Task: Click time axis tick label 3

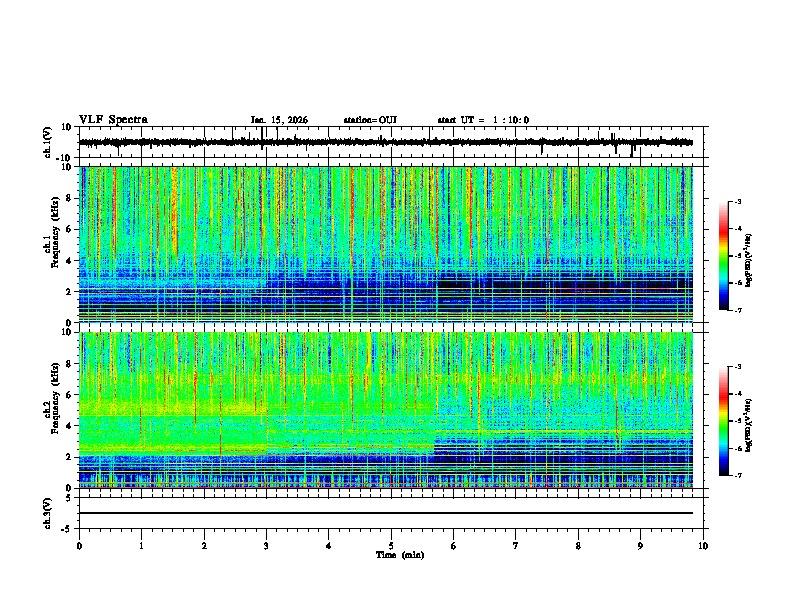Action: pos(266,546)
